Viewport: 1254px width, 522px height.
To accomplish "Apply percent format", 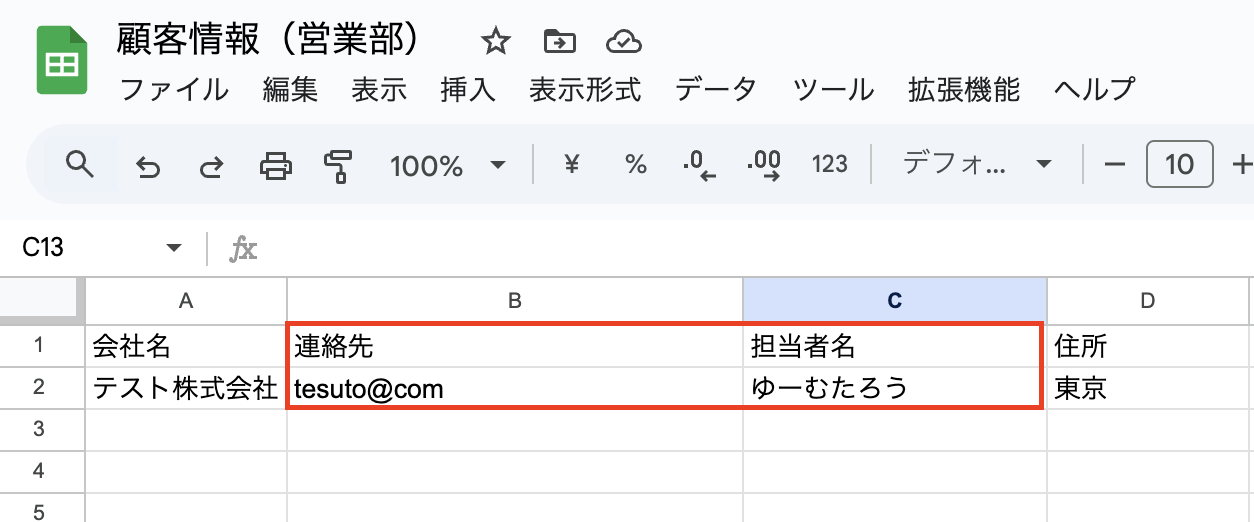I will (x=636, y=164).
